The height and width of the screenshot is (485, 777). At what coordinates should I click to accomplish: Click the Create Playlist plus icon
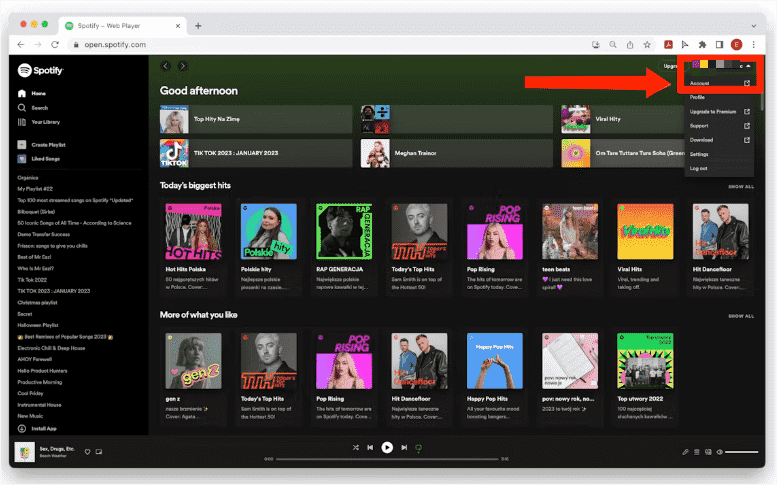[x=22, y=145]
